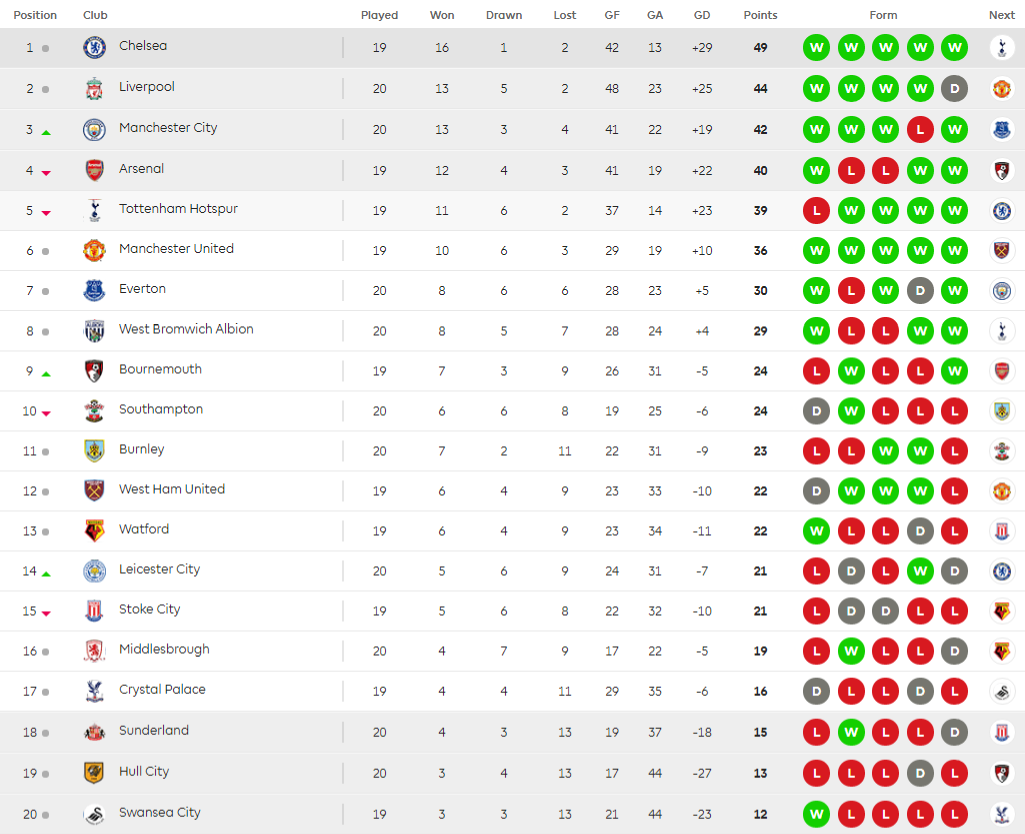Click the Leicester City crest beside the club name
Viewport: 1025px width, 834px height.
(94, 570)
